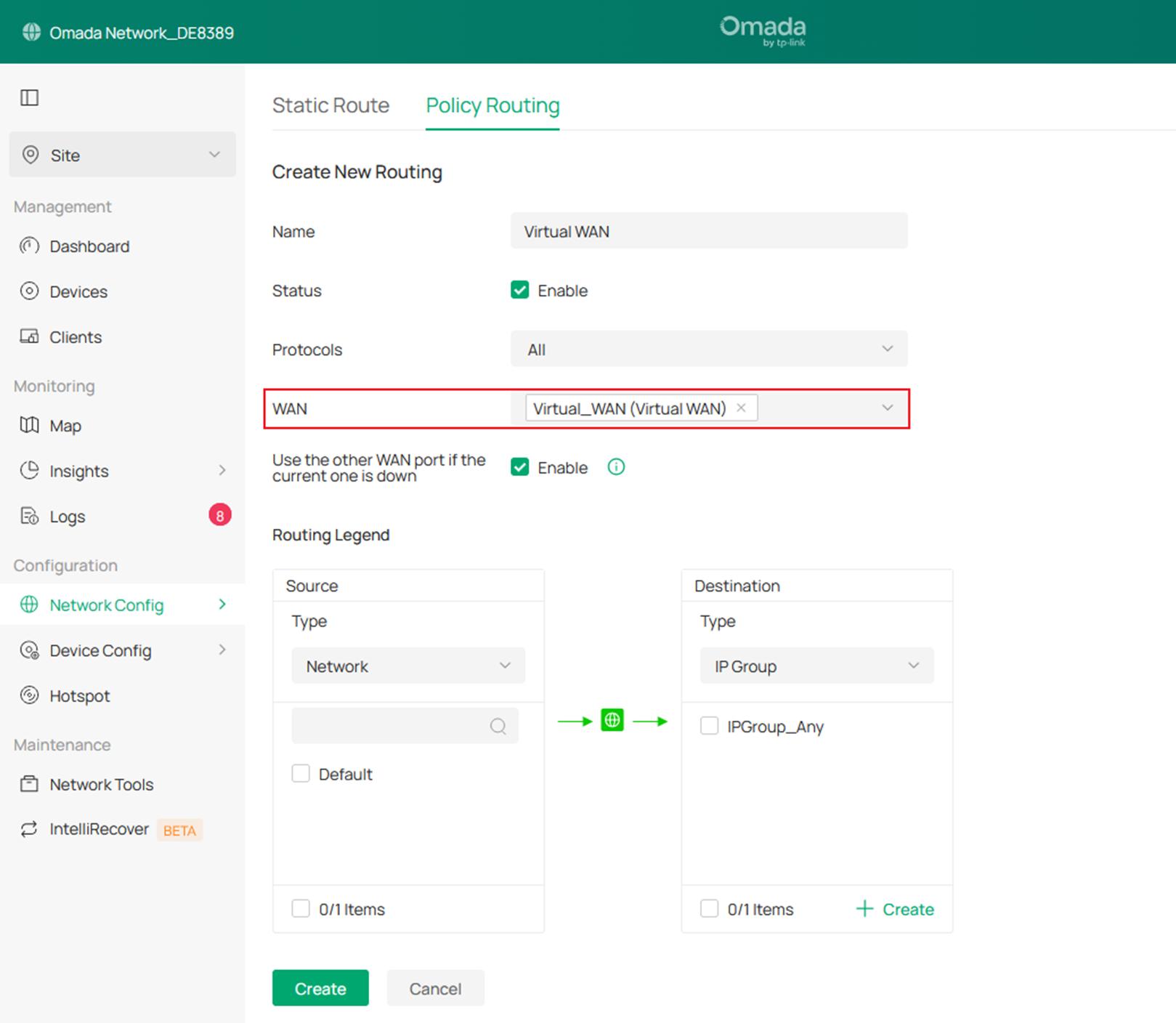Click the Create button to save routing
This screenshot has width=1176, height=1023.
(320, 988)
